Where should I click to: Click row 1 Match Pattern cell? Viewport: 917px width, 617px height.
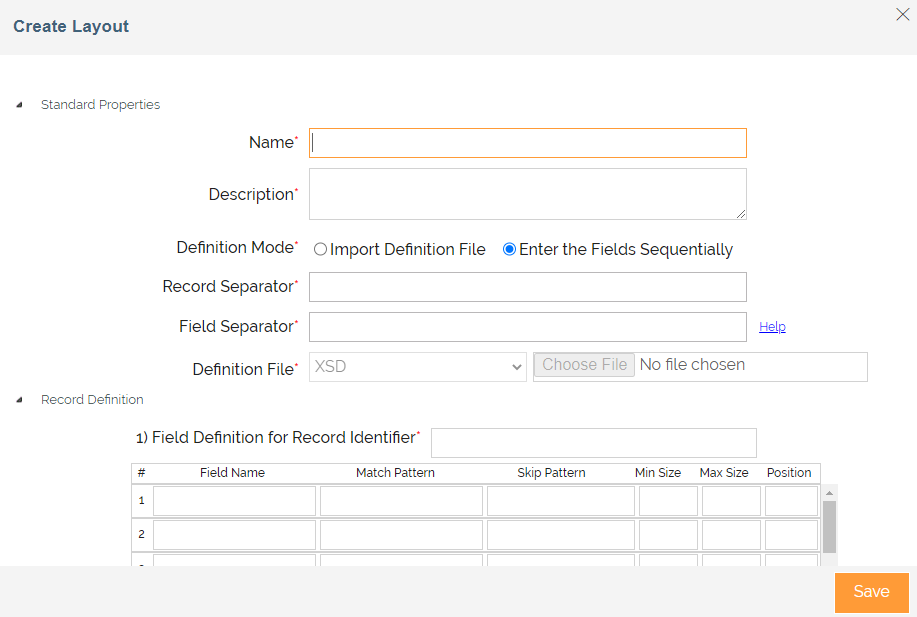pyautogui.click(x=401, y=501)
